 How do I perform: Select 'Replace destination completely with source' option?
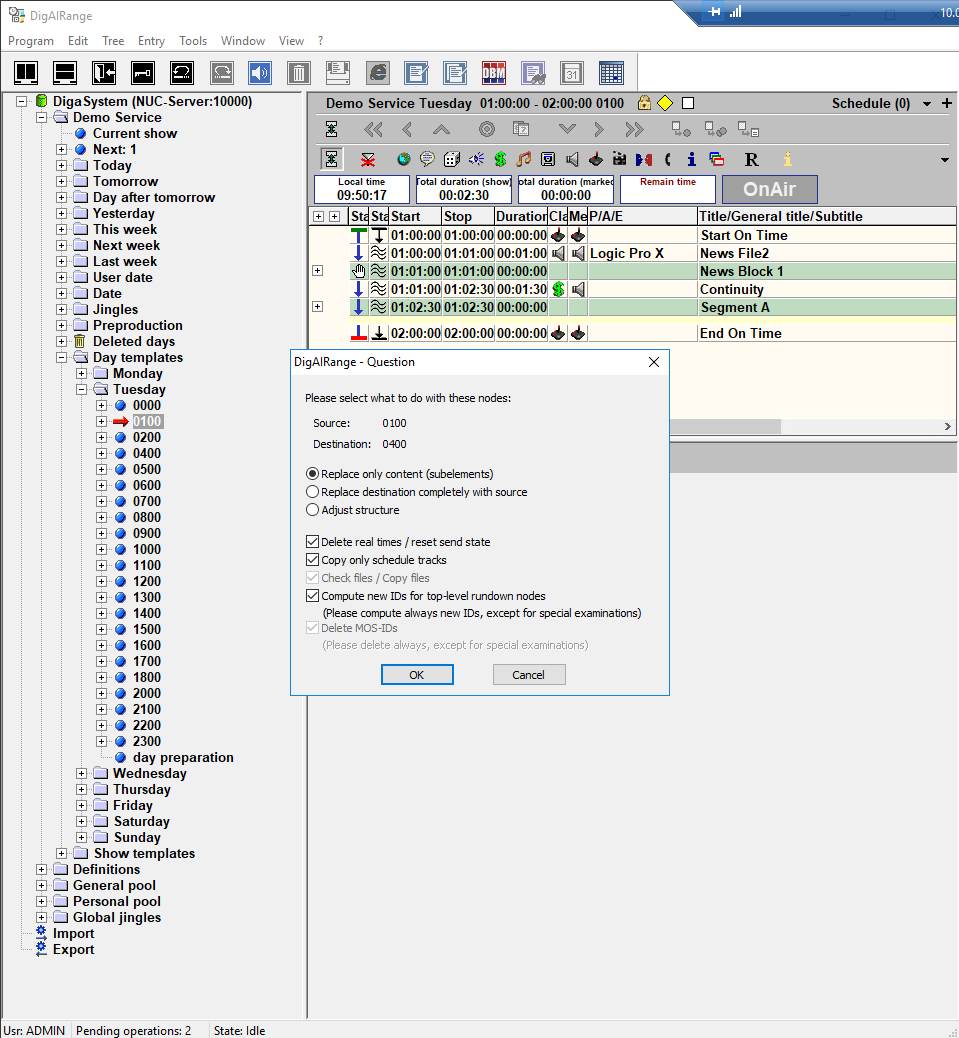pyautogui.click(x=313, y=492)
